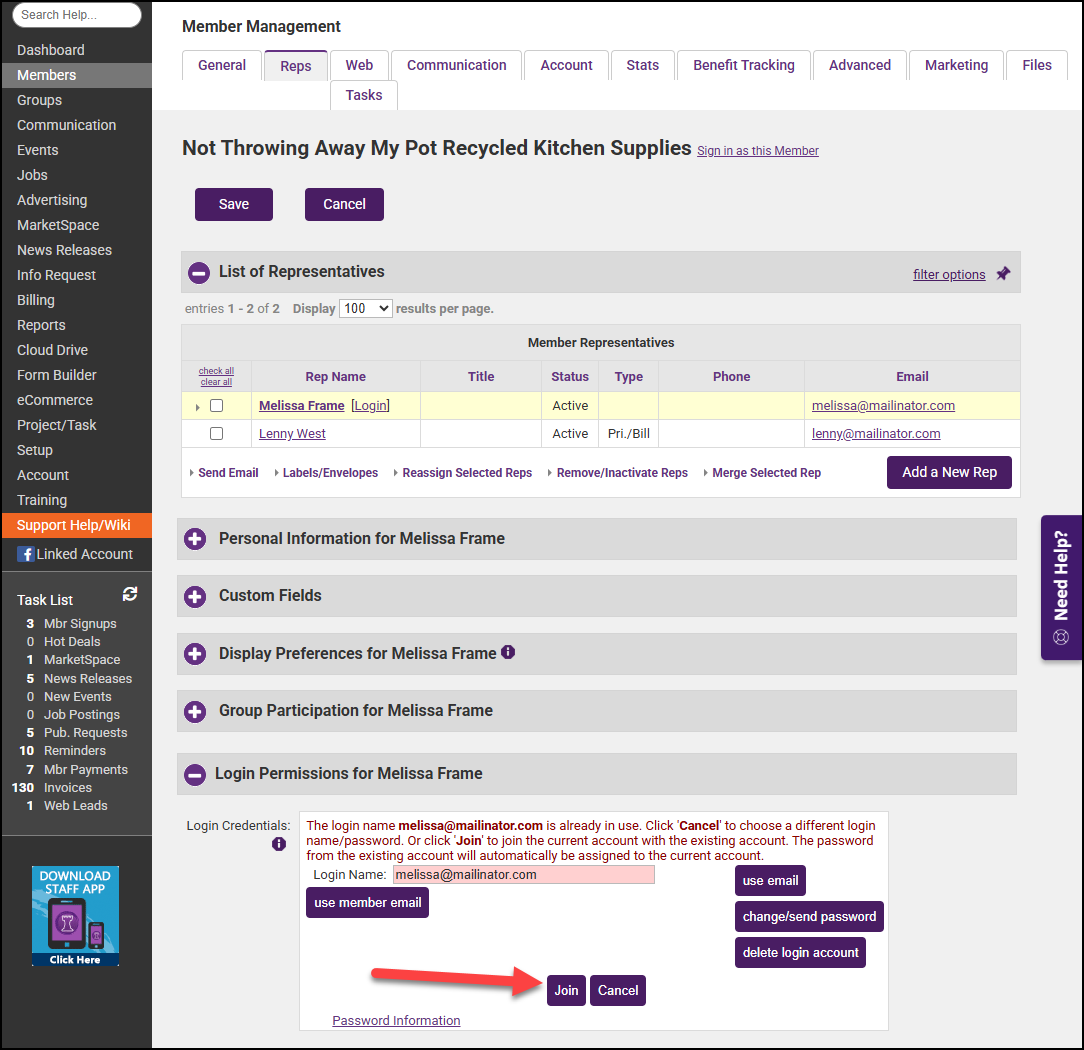This screenshot has height=1050, width=1084.
Task: Click the Join button
Action: tap(566, 991)
